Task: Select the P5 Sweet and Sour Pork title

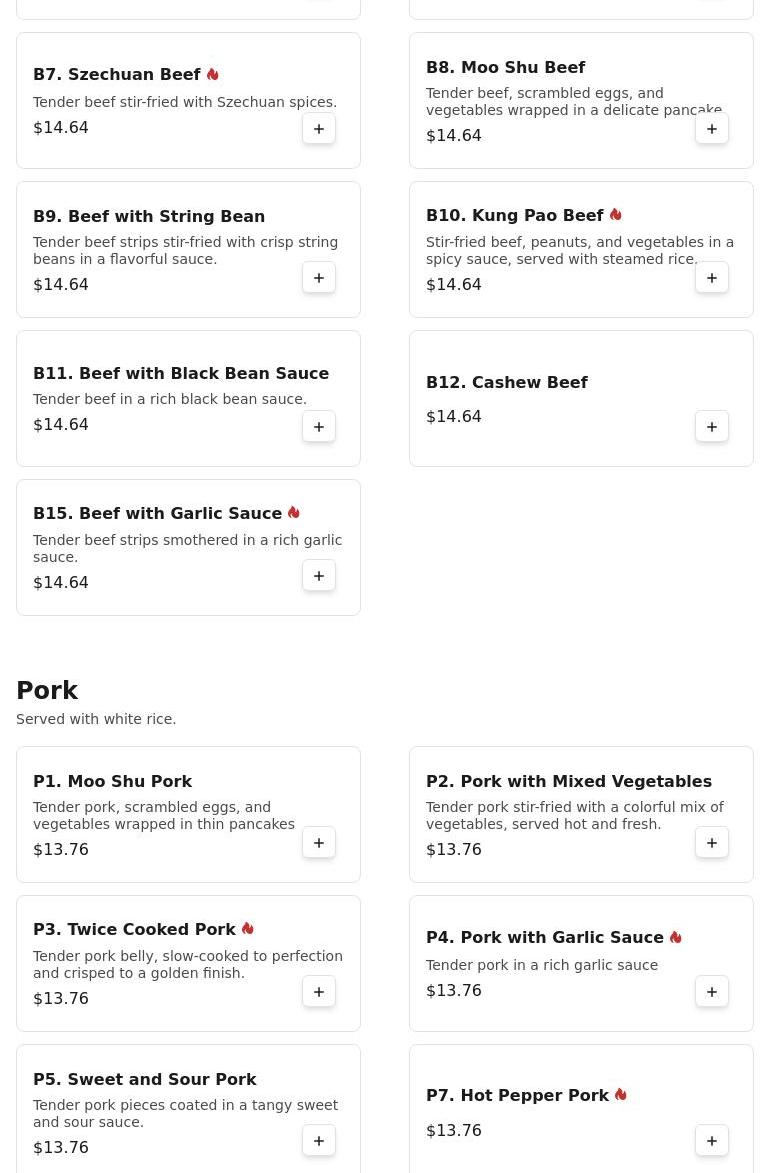Action: coord(144,1079)
